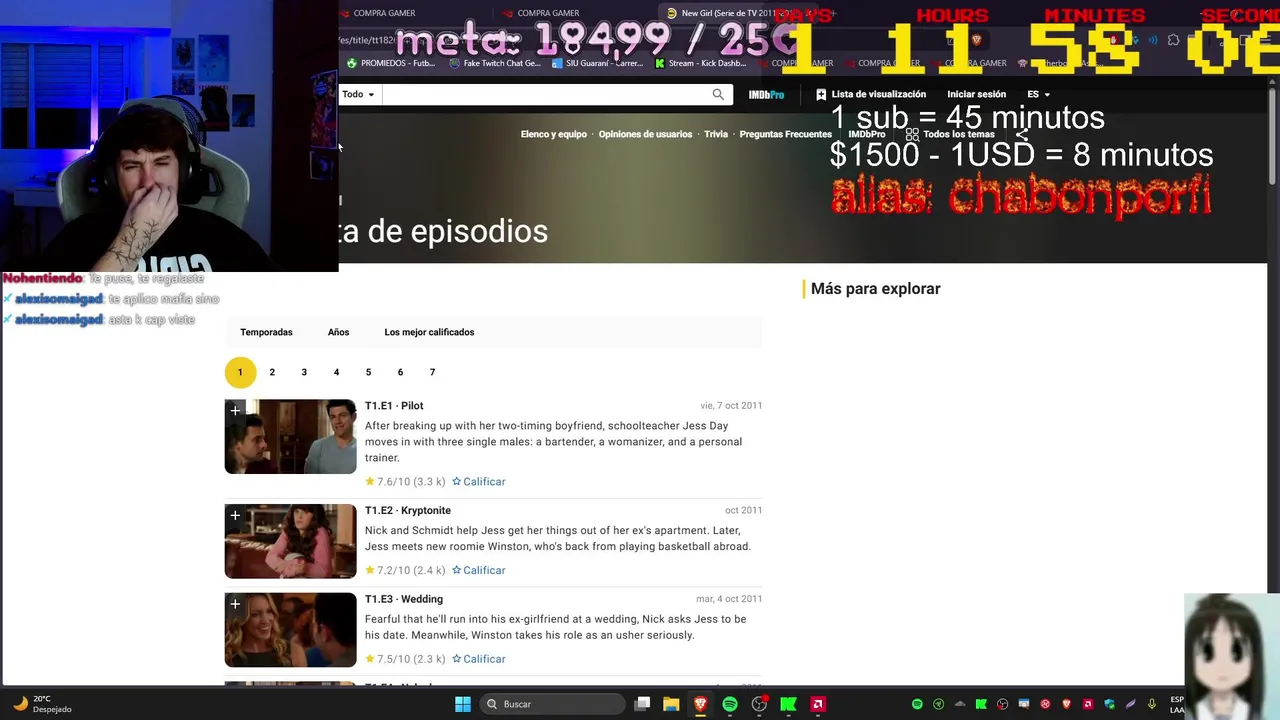
Task: Open Task View on the taskbar
Action: tap(643, 704)
